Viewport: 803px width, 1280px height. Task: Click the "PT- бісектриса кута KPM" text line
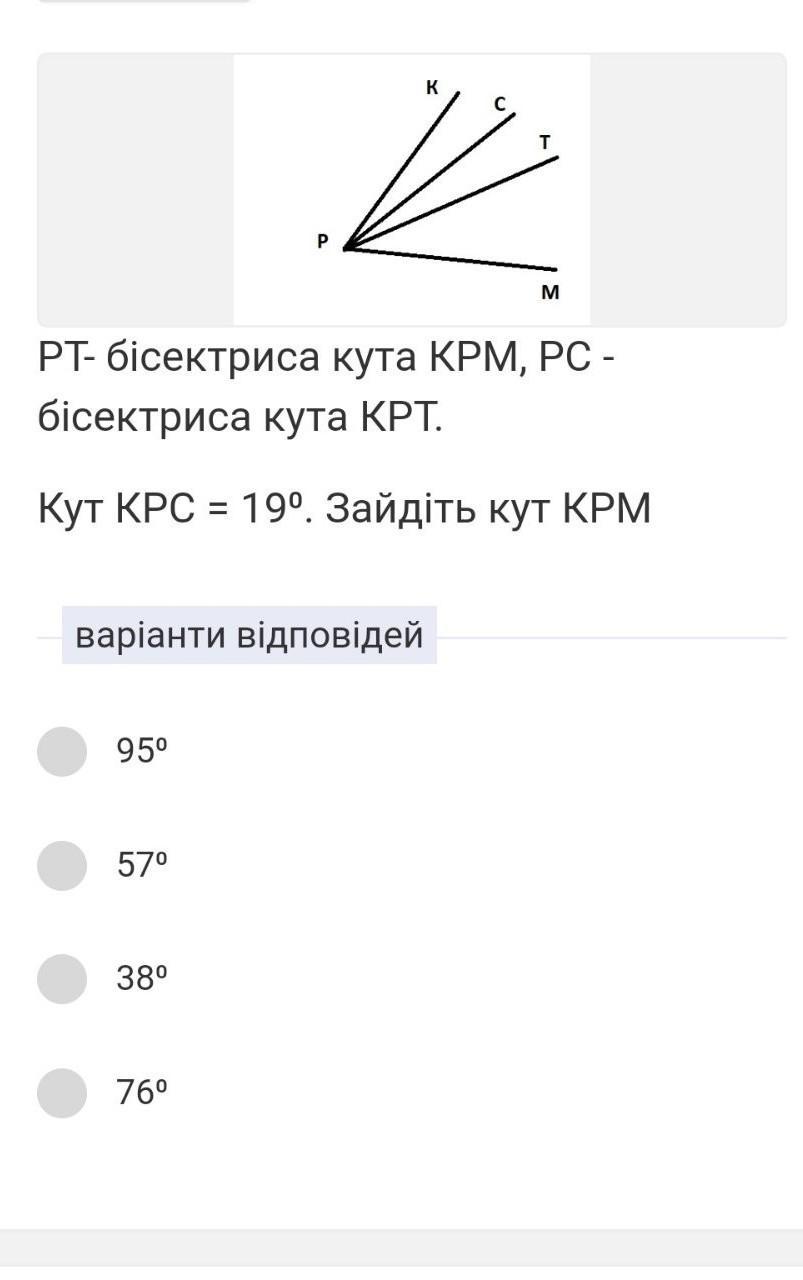tap(326, 357)
